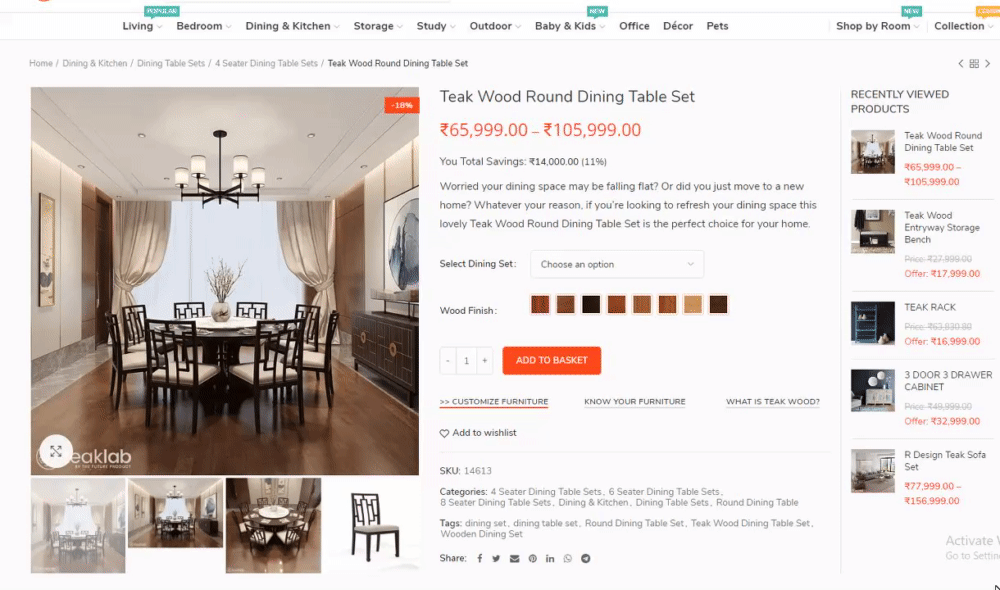Viewport: 1000px width, 590px height.
Task: Open product grid view icon
Action: point(974,64)
